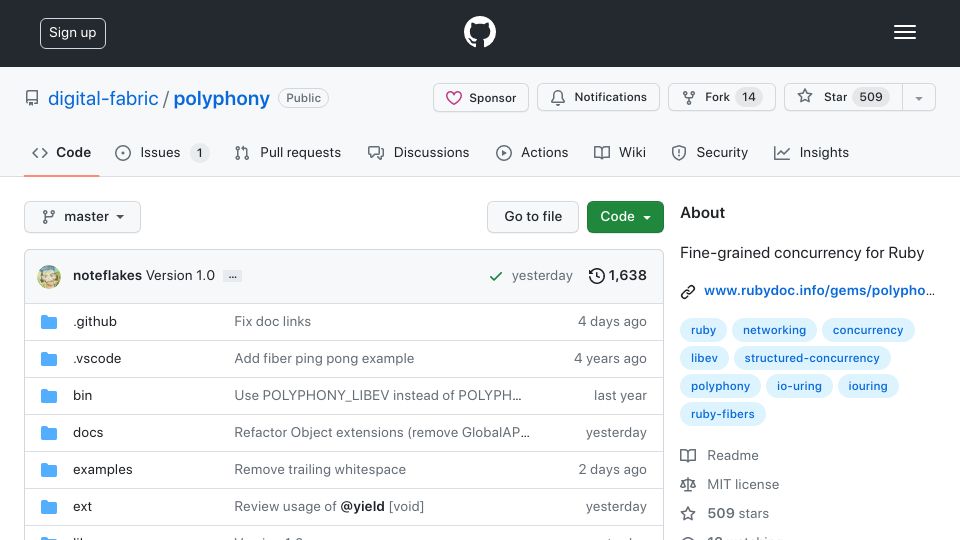
Task: Click the GitHub Octocat logo
Action: [479, 32]
